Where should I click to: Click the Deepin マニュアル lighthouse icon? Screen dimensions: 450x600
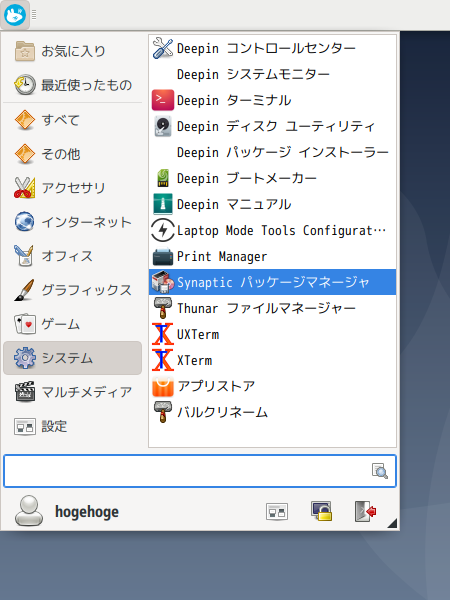(163, 204)
